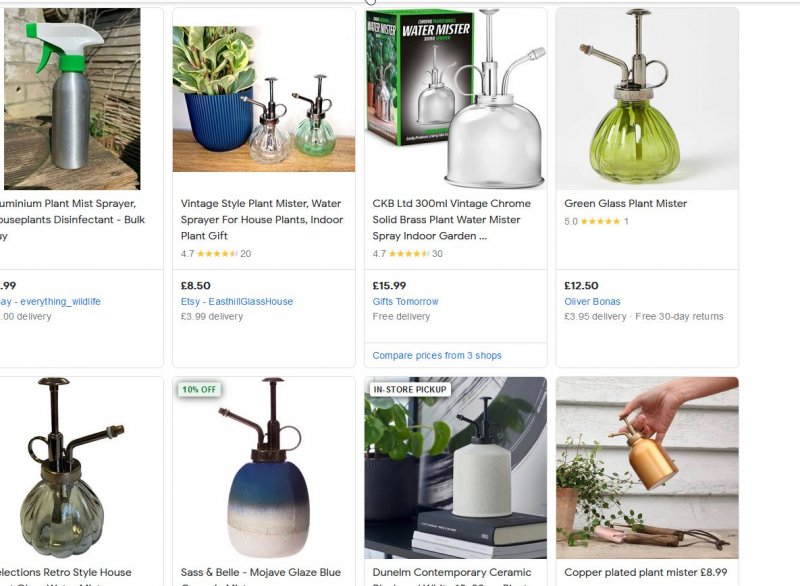Open the CKB Ltd 300ml Vintage Chrome title

pos(452,219)
